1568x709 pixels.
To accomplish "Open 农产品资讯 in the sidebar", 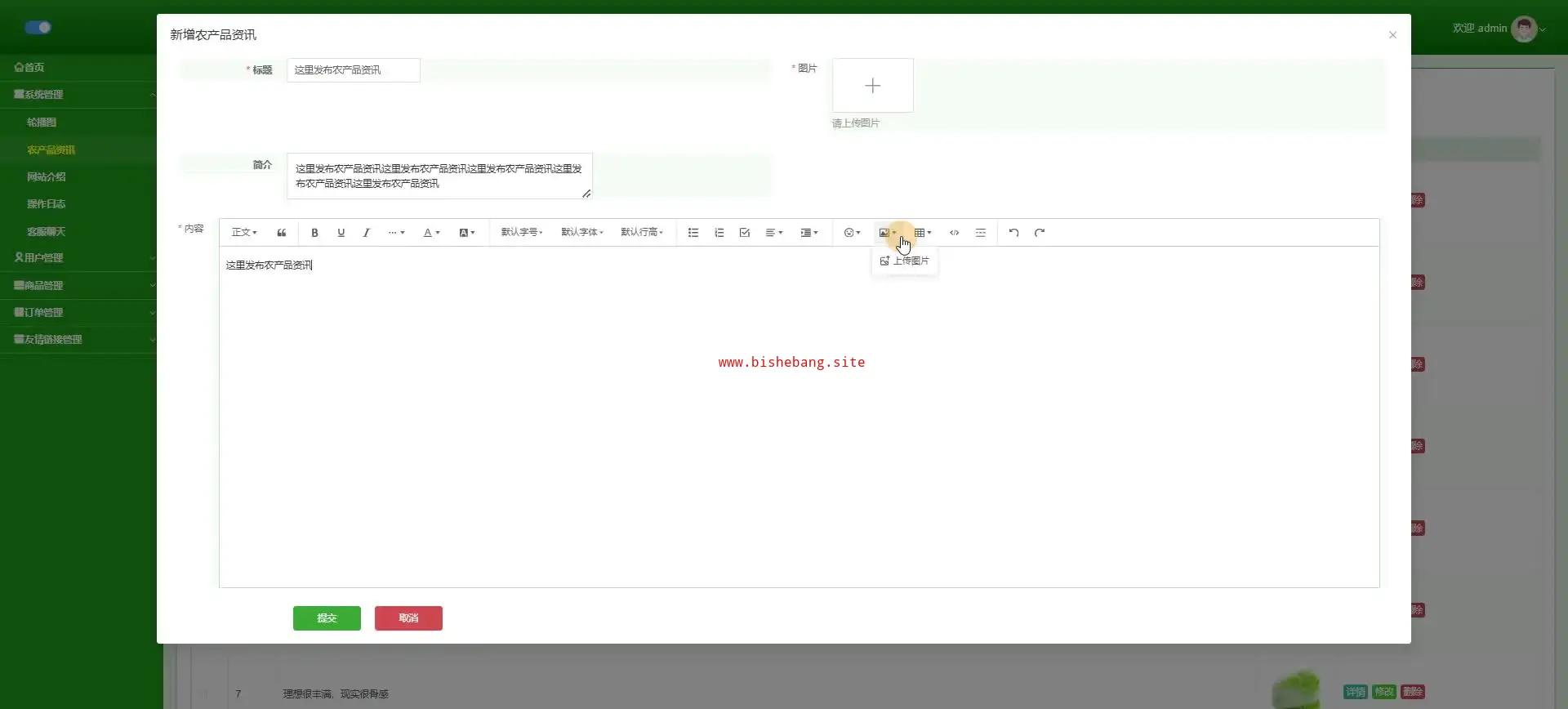I will [x=51, y=150].
